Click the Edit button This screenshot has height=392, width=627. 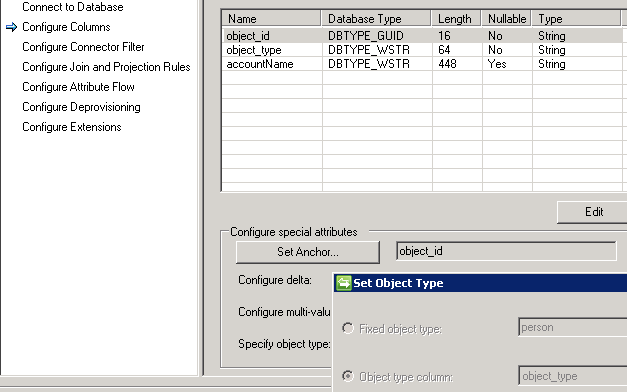[592, 212]
